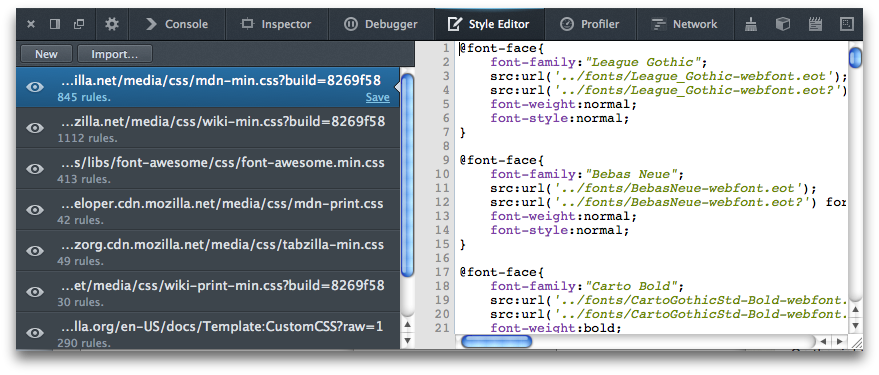Switch to the Console tab

coord(177,24)
